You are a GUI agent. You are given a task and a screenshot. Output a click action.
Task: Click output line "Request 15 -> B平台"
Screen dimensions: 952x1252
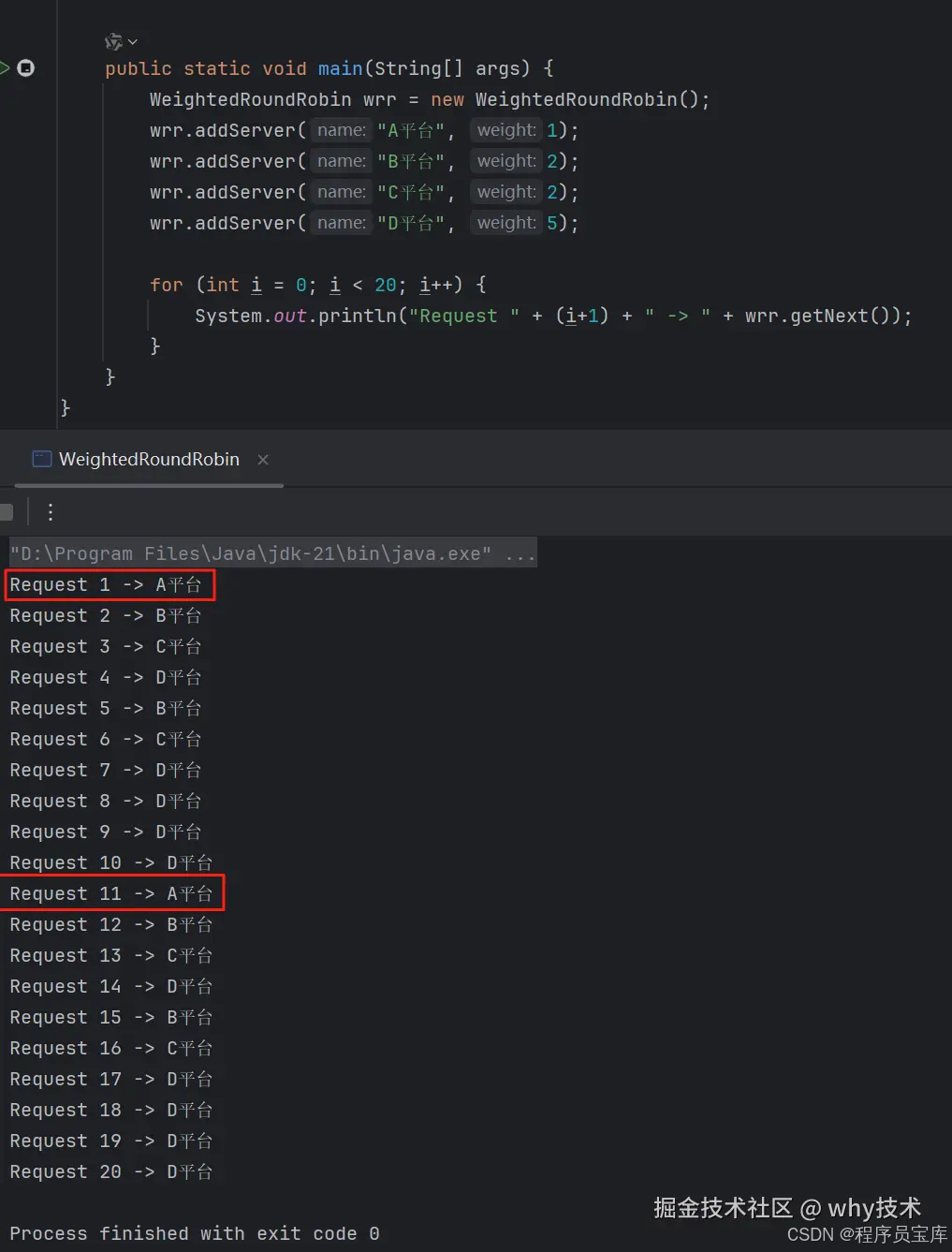pos(111,1018)
